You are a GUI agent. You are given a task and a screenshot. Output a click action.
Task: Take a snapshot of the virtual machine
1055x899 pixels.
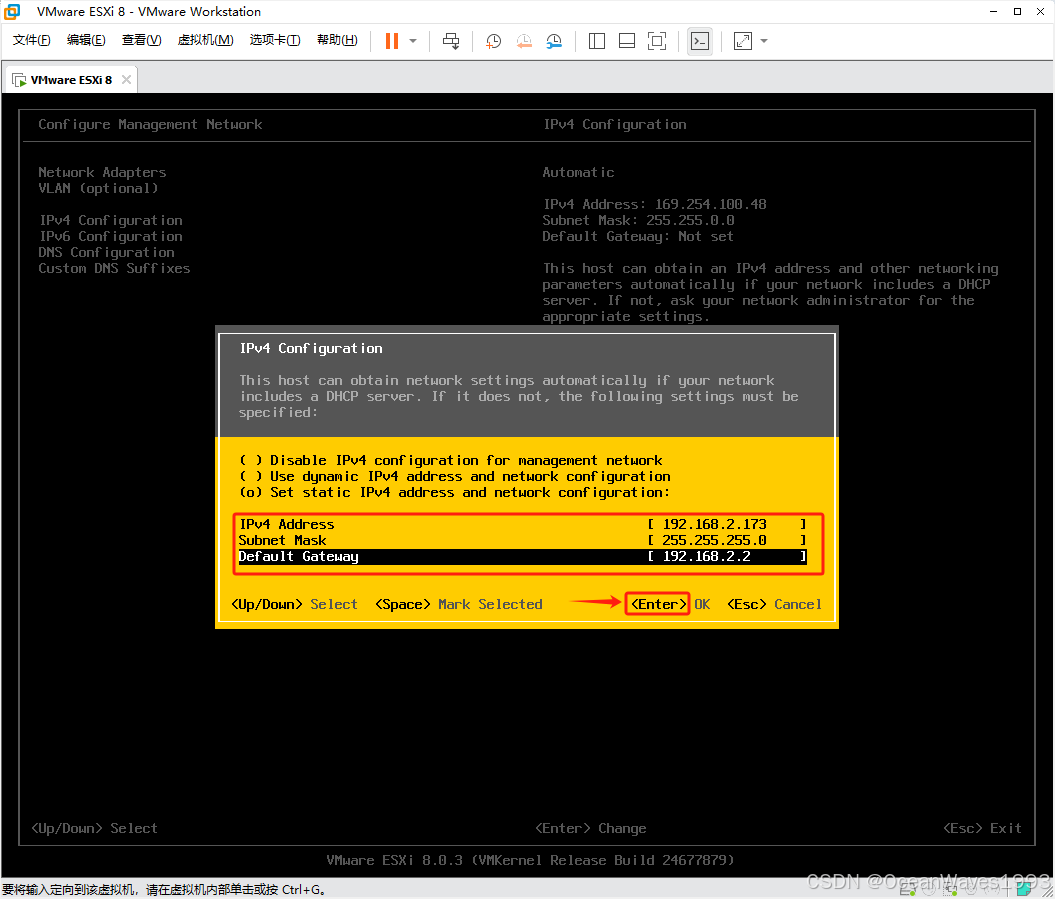(x=493, y=41)
